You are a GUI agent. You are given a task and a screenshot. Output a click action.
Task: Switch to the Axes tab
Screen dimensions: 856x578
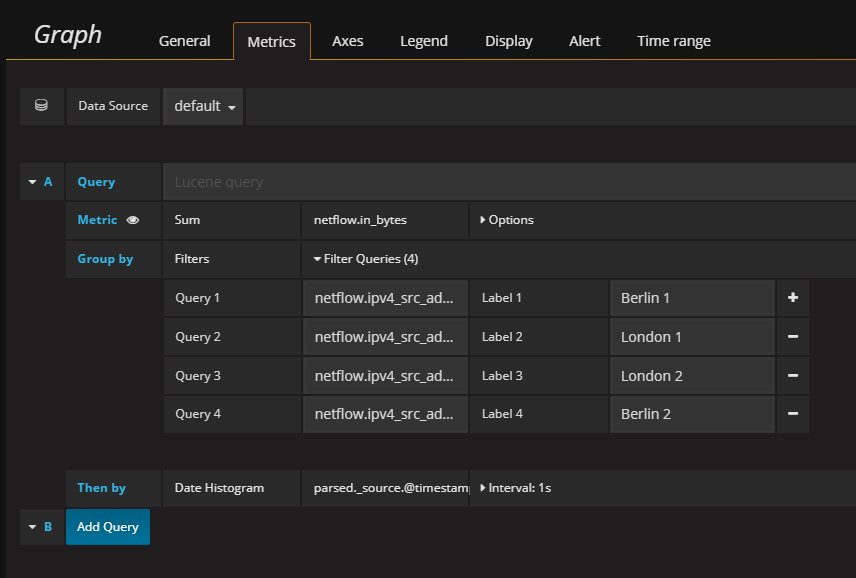tap(347, 41)
